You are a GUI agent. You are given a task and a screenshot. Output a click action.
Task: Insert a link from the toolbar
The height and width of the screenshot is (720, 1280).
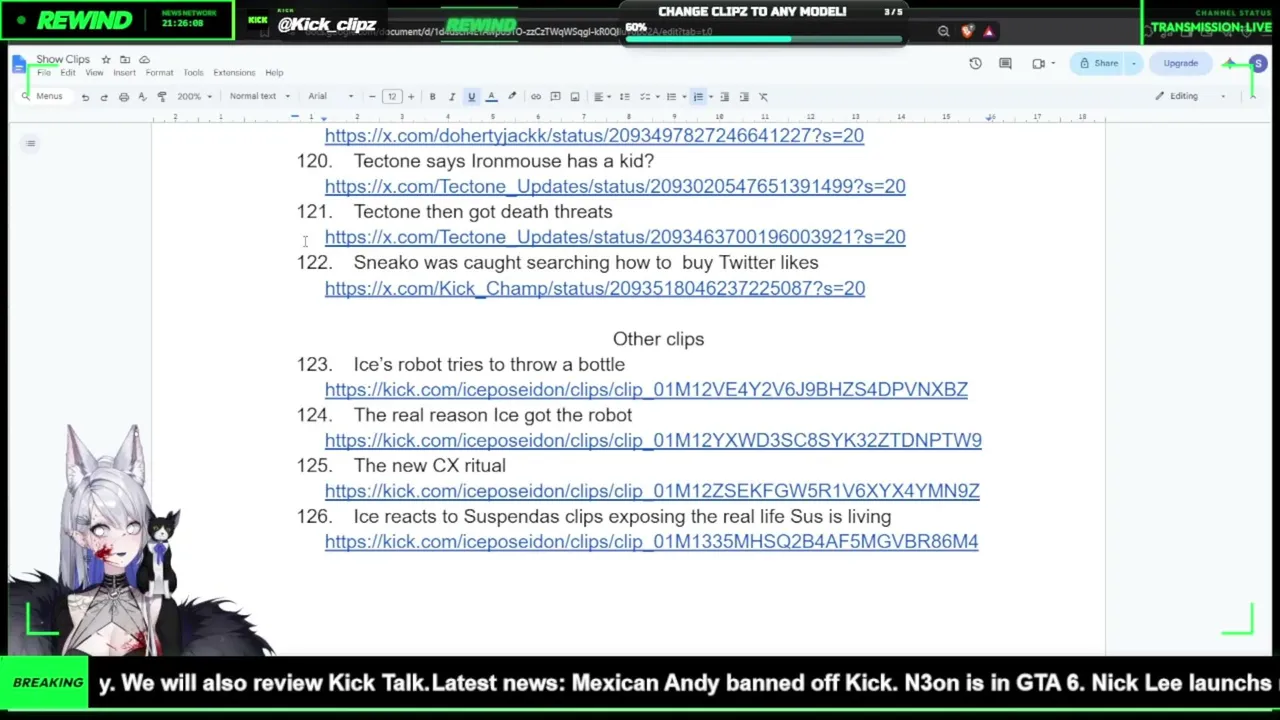click(x=536, y=97)
